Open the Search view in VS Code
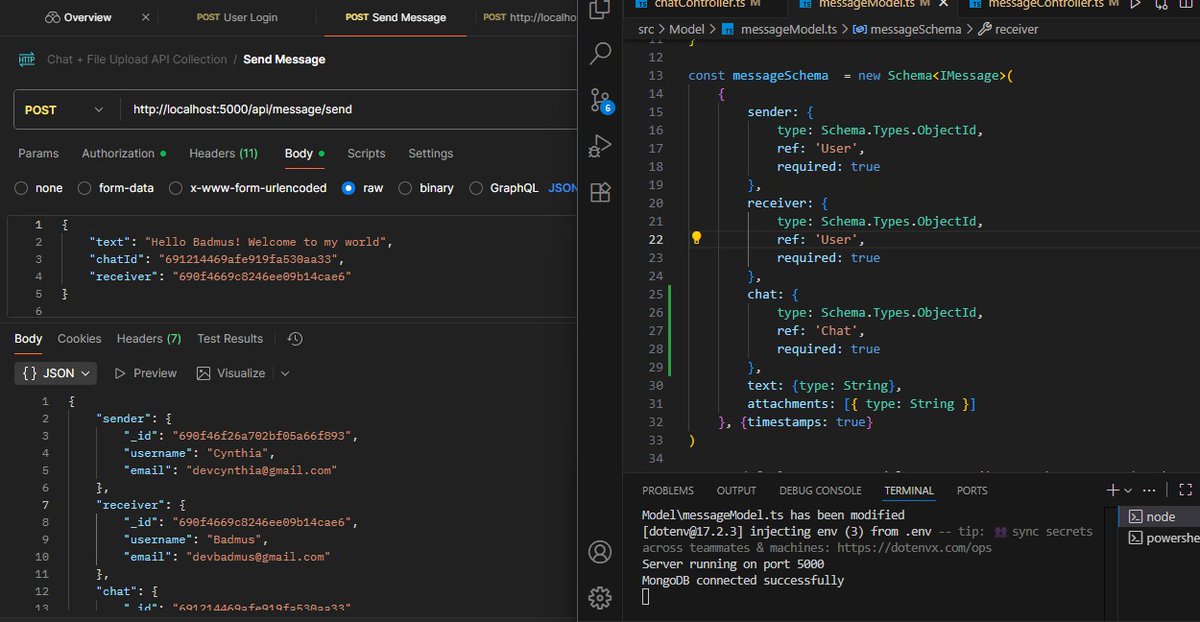The height and width of the screenshot is (622, 1200). (x=599, y=52)
